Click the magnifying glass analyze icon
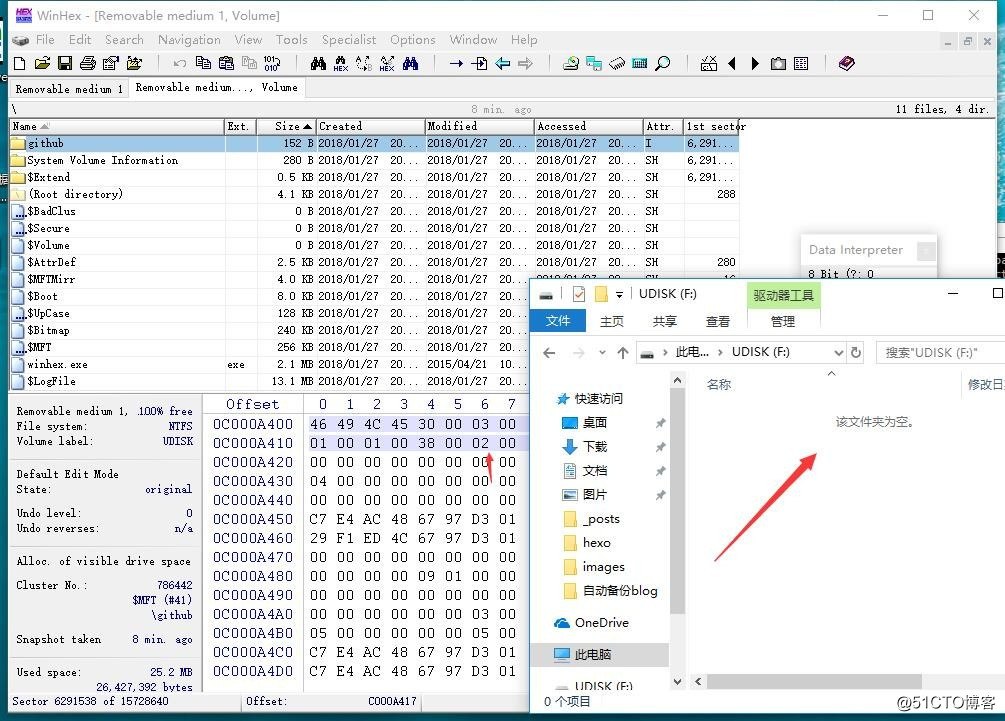1005x721 pixels. pyautogui.click(x=663, y=63)
